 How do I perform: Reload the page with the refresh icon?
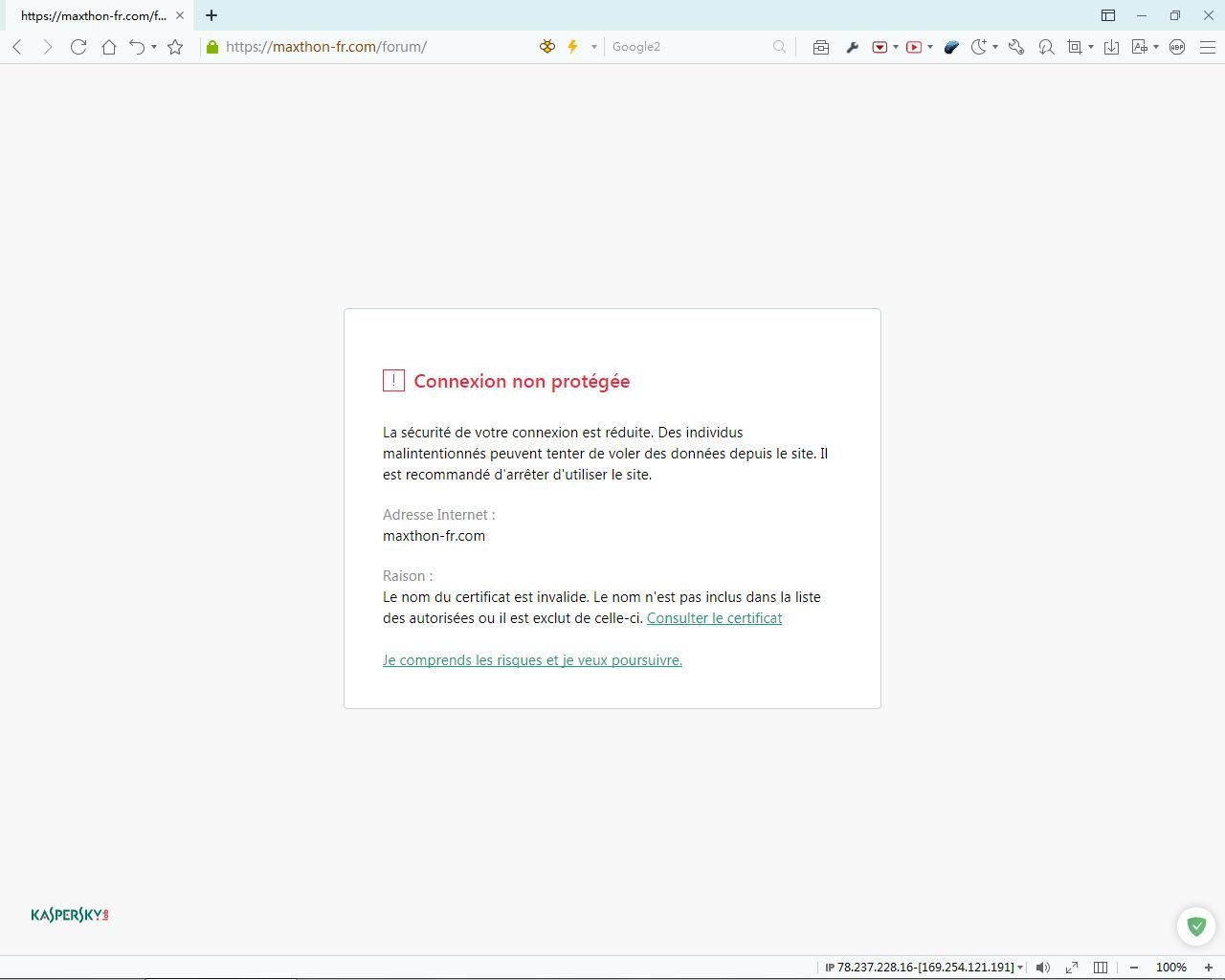pyautogui.click(x=78, y=47)
